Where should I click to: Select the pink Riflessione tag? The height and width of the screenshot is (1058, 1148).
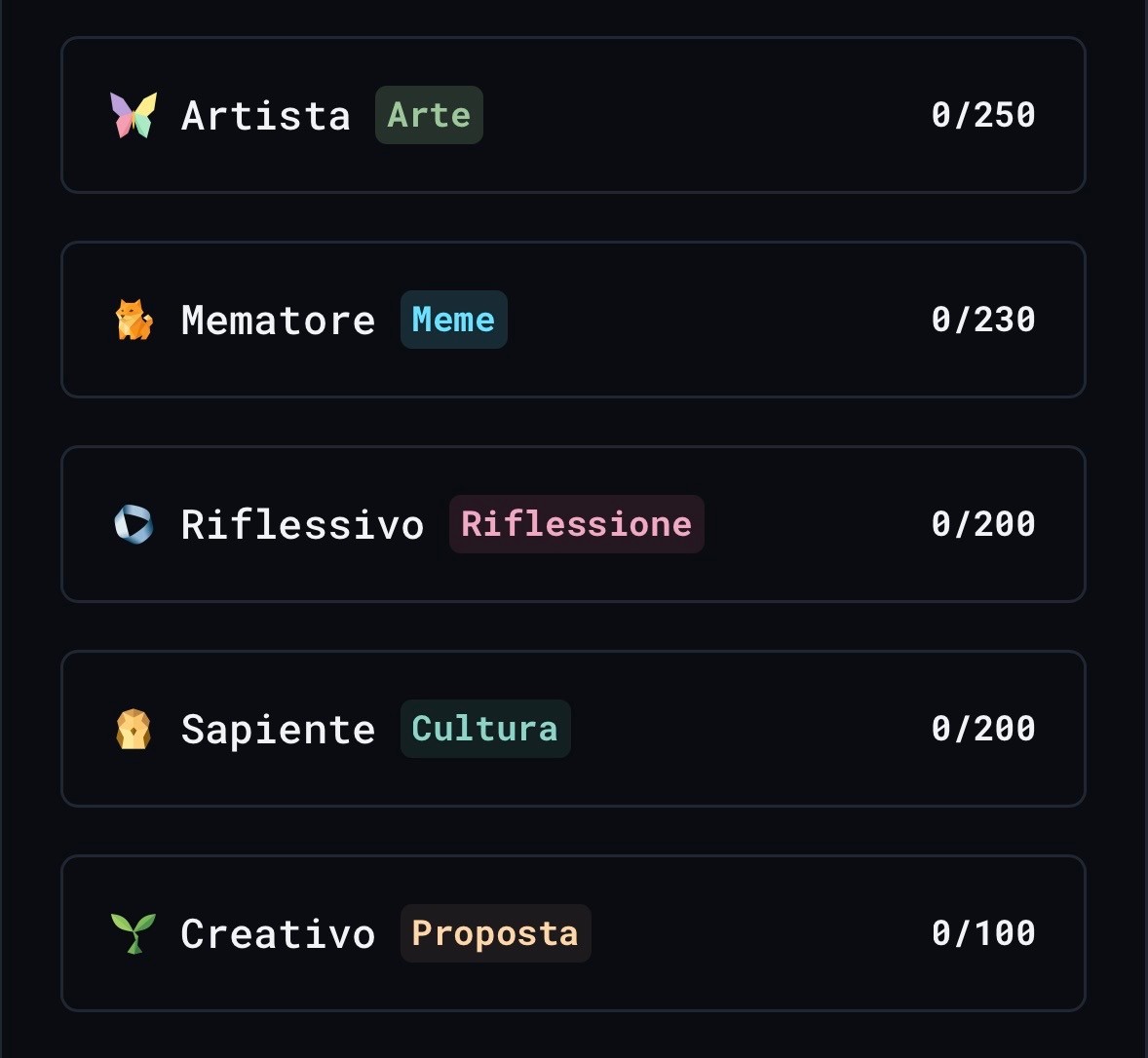[x=576, y=524]
